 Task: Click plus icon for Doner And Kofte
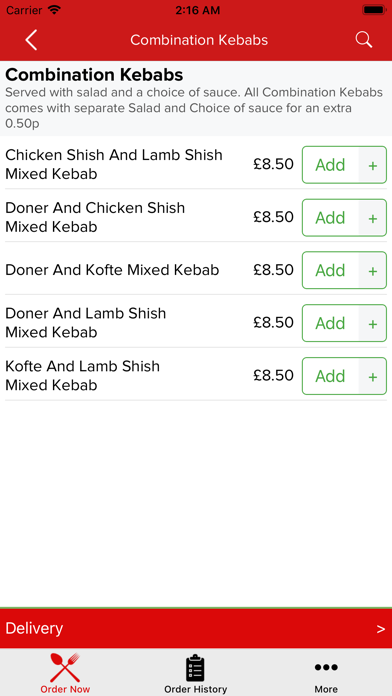[372, 271]
